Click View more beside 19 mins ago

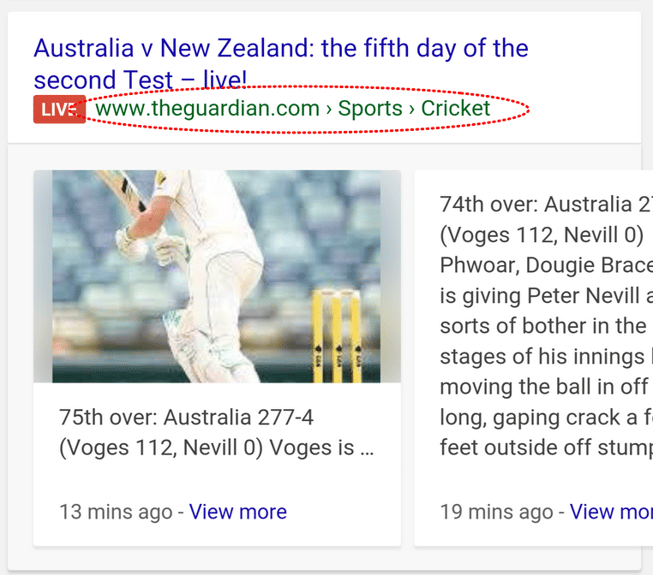610,512
